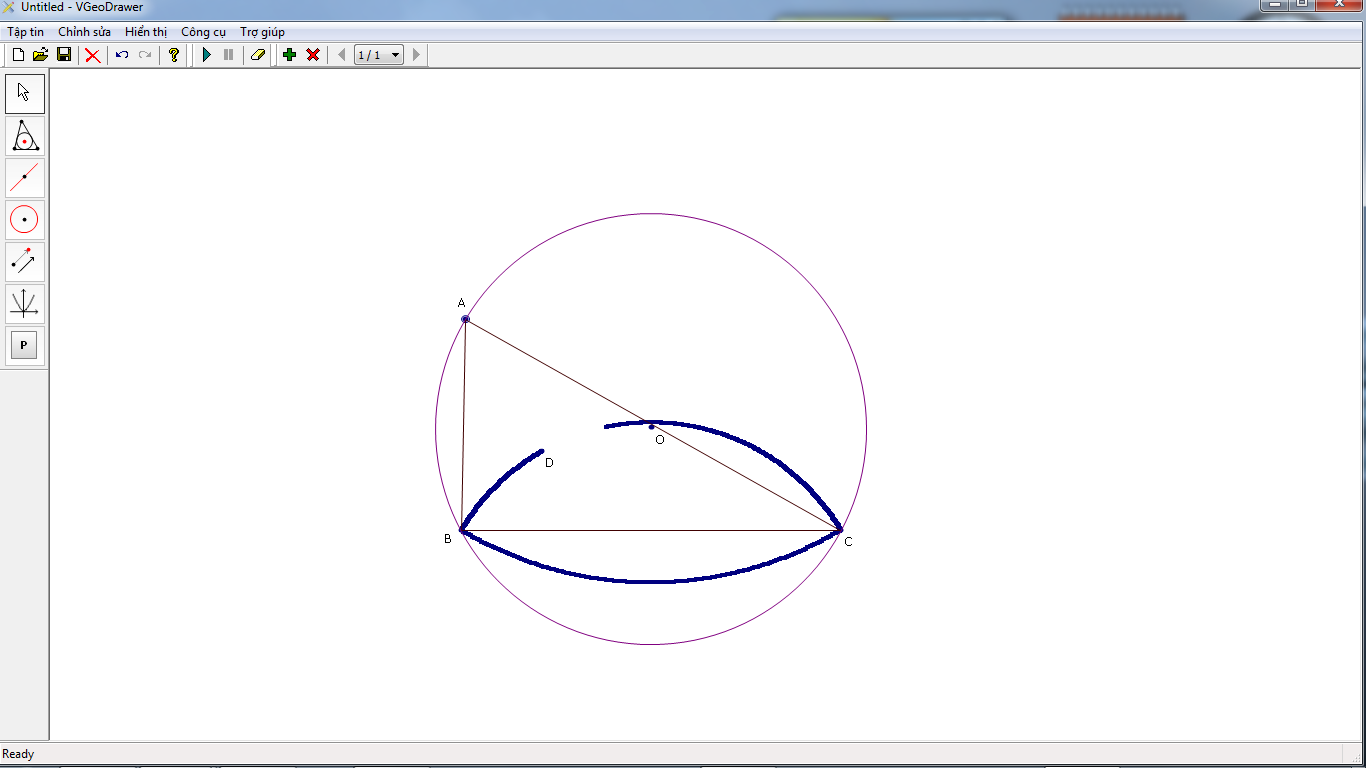Screen dimensions: 1366x768
Task: Open help with the question mark icon
Action: (174, 55)
